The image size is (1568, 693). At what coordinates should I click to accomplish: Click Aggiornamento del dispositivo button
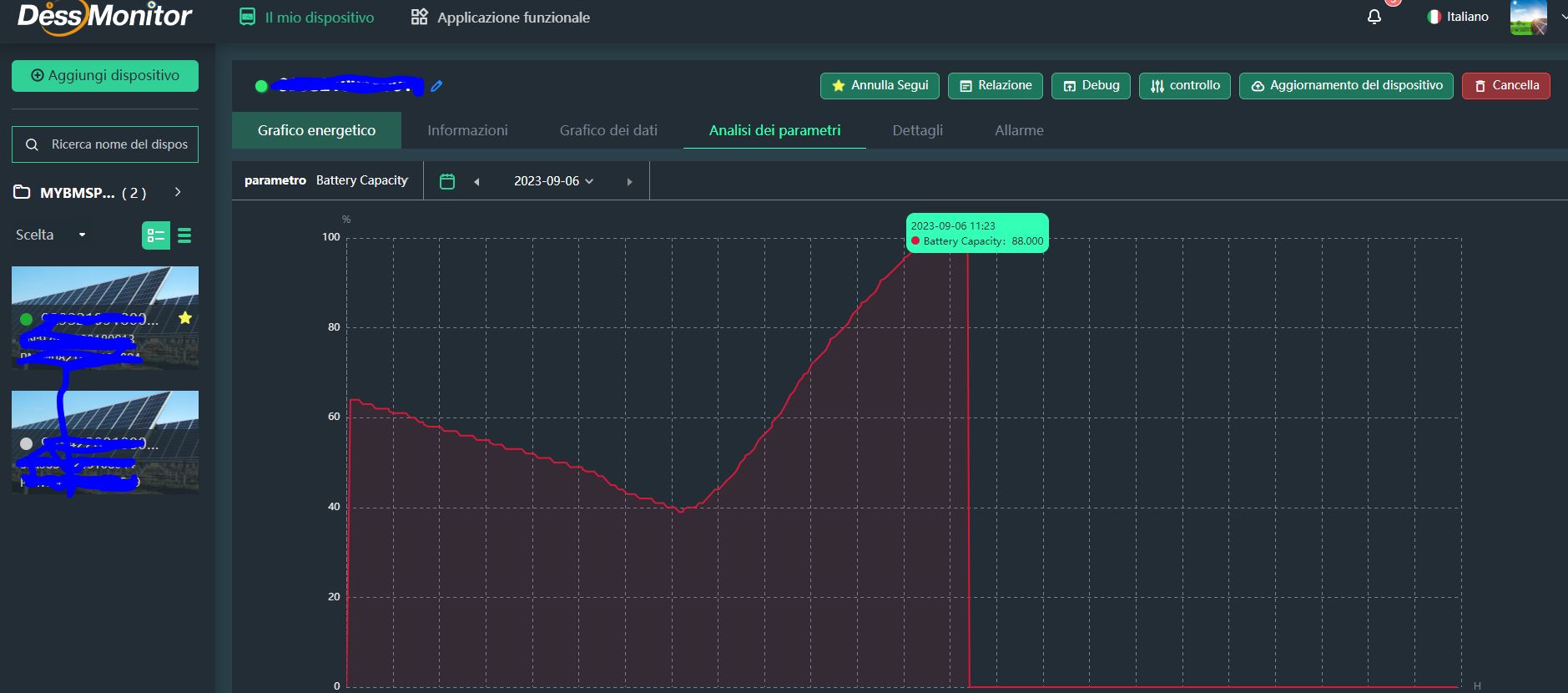[x=1346, y=86]
